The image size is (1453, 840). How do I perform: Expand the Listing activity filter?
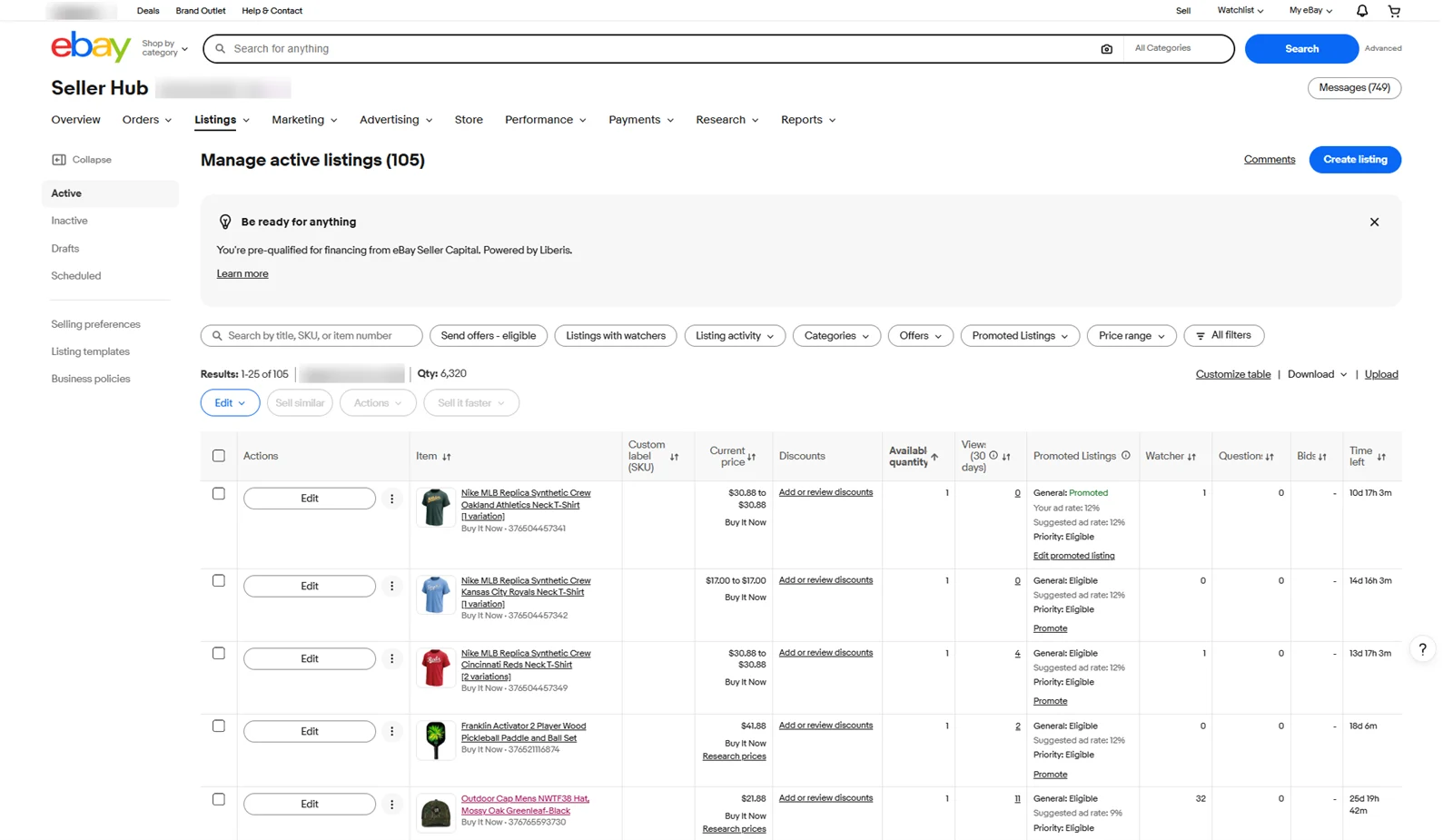click(735, 336)
